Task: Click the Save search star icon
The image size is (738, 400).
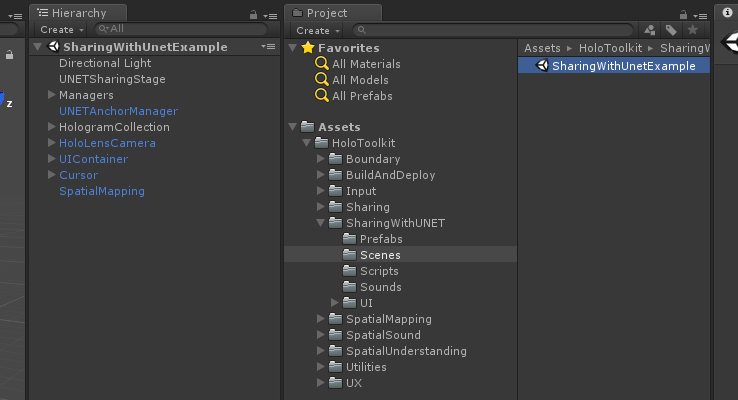Action: click(x=692, y=30)
